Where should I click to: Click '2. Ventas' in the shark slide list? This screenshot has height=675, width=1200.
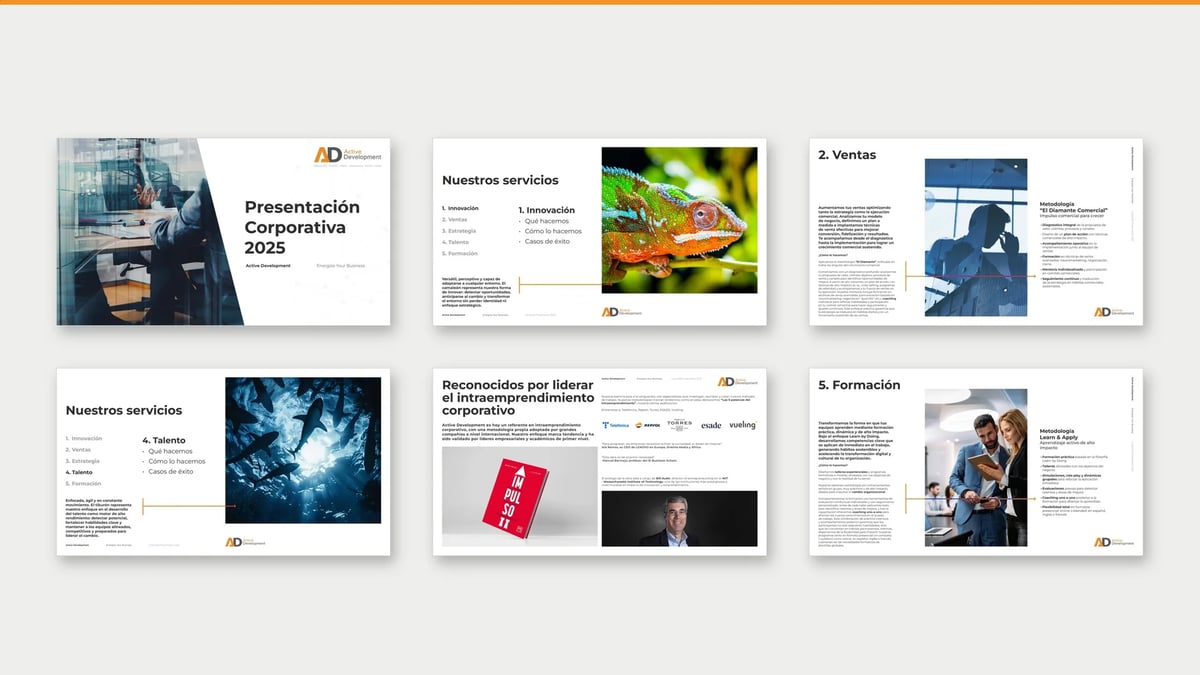79,450
